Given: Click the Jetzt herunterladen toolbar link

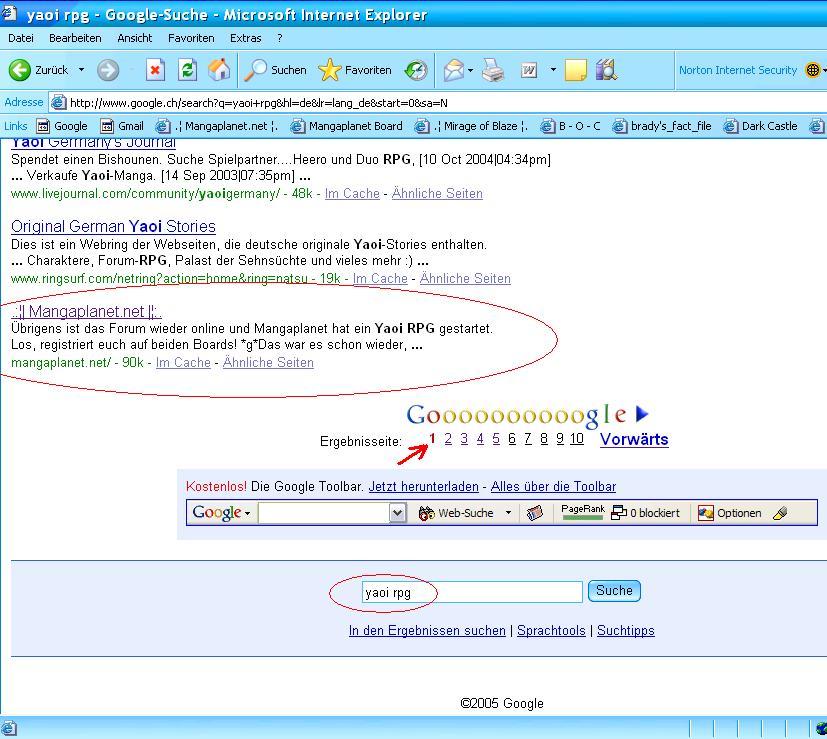Looking at the screenshot, I should tap(424, 486).
